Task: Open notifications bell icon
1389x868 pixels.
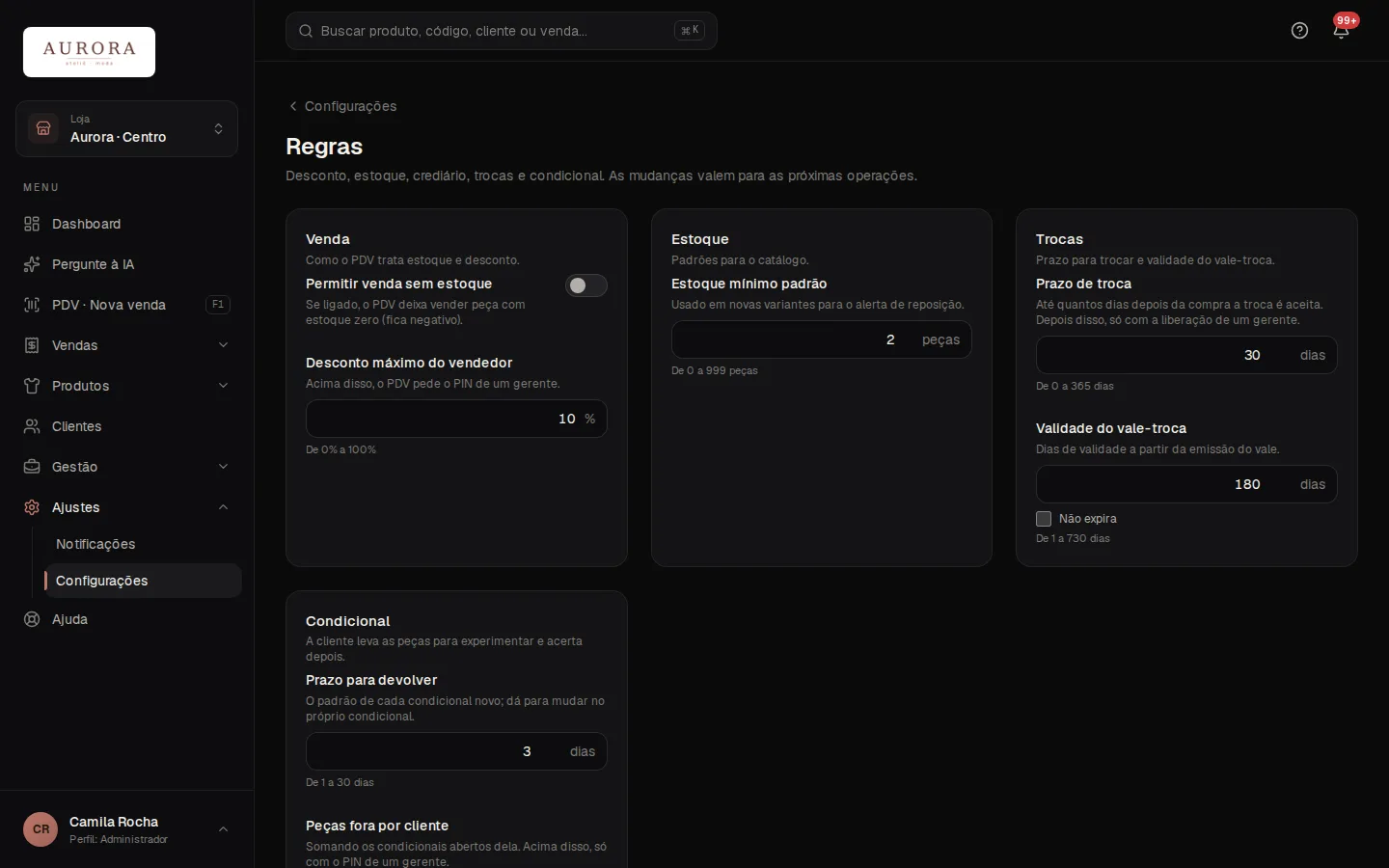Action: pos(1341,32)
